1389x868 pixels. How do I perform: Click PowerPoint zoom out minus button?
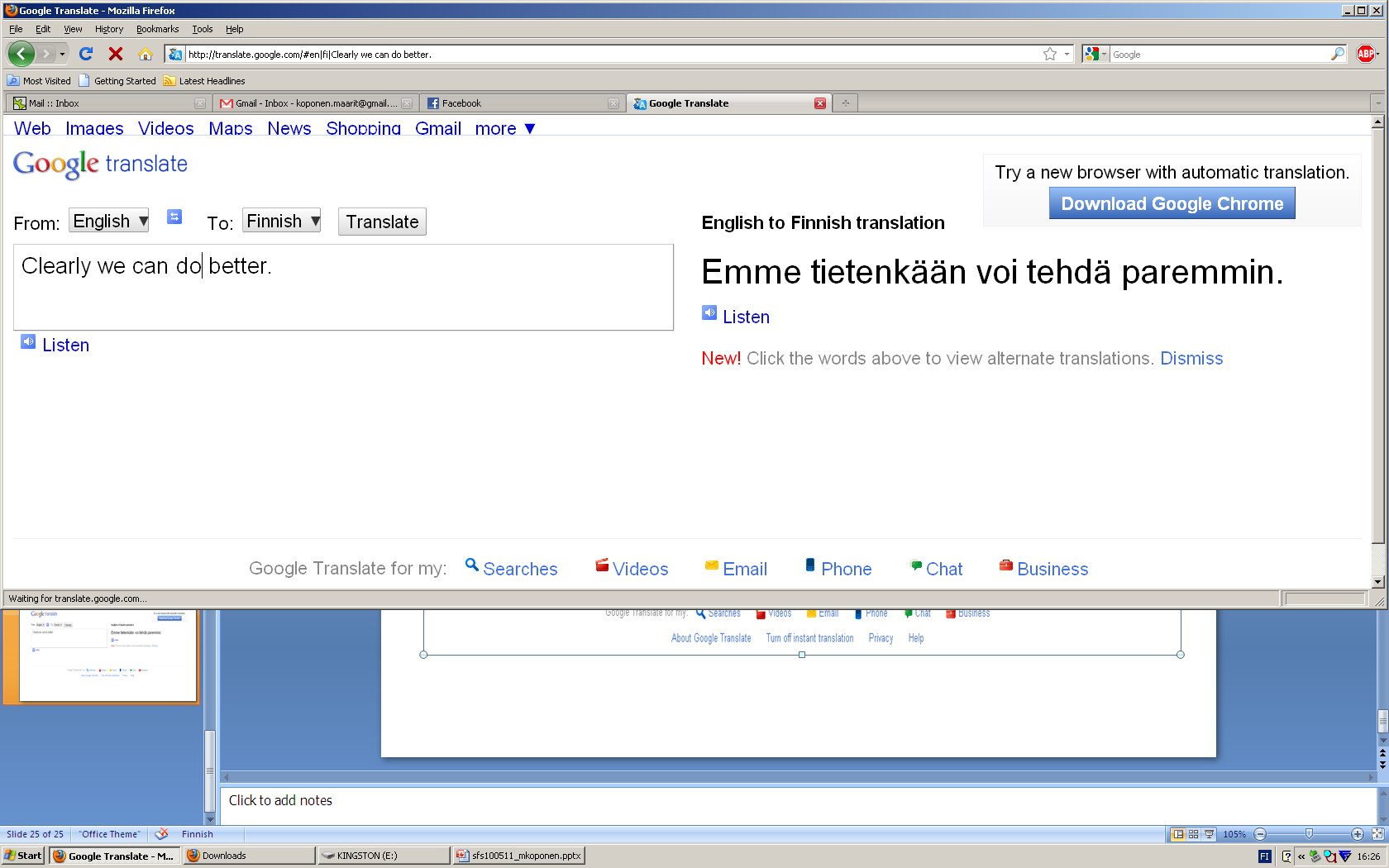coord(1260,834)
